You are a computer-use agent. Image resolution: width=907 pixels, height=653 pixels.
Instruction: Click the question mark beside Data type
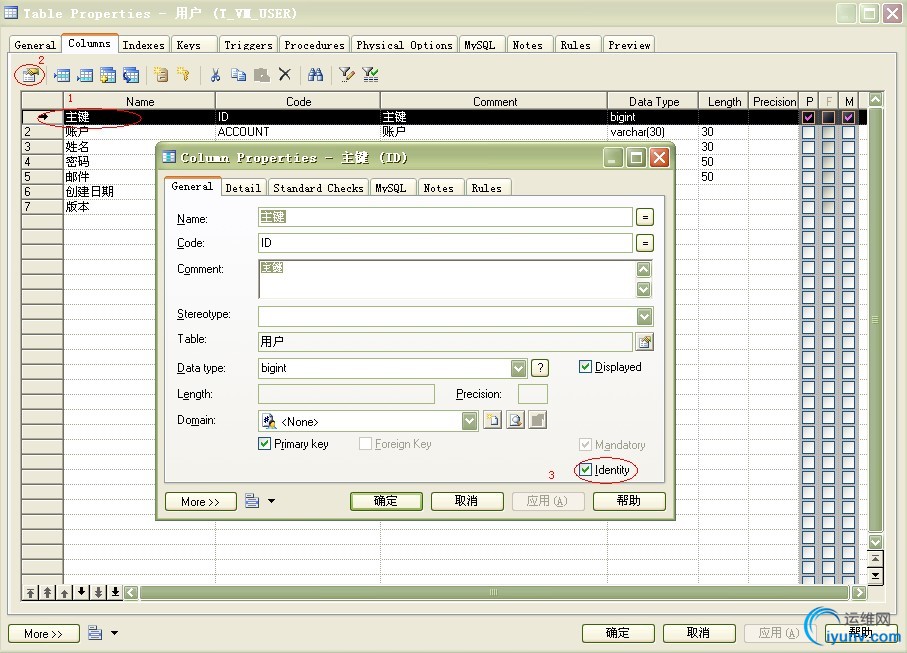coord(540,368)
